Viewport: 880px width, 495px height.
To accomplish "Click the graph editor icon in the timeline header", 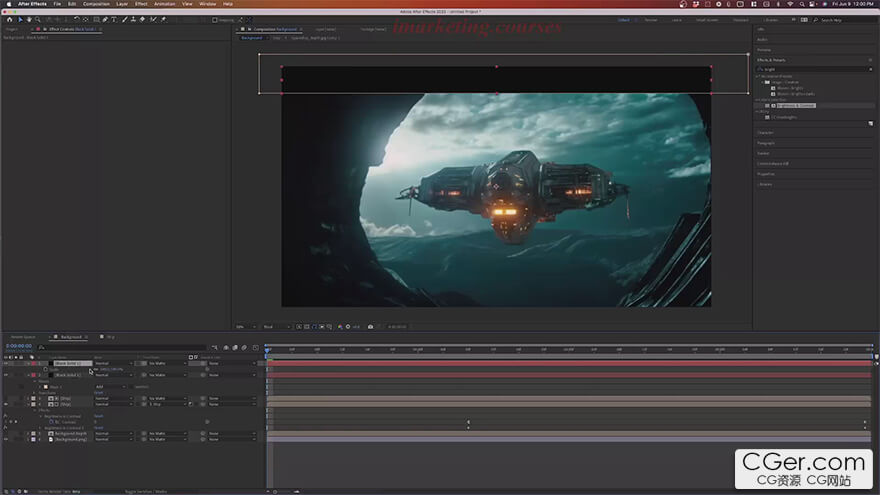I will click(255, 348).
